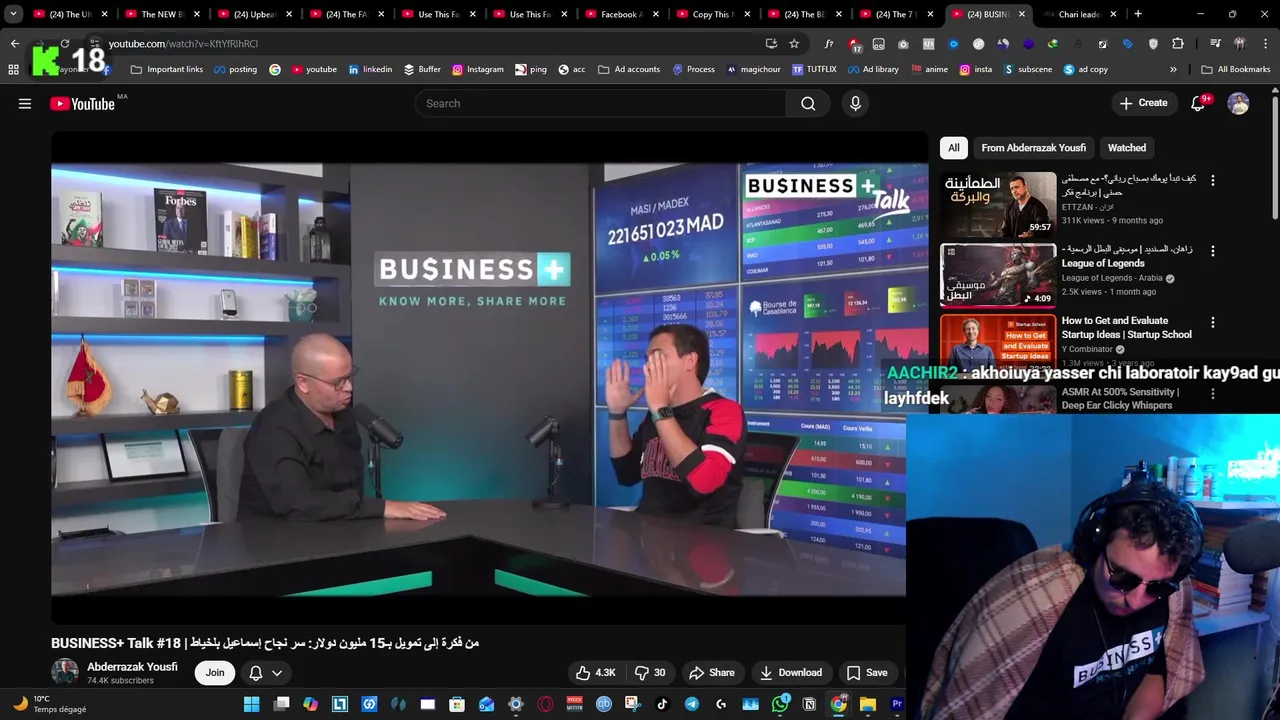Open the Chrome extensions puzzle icon
This screenshot has height=720, width=1280.
coord(1178,43)
